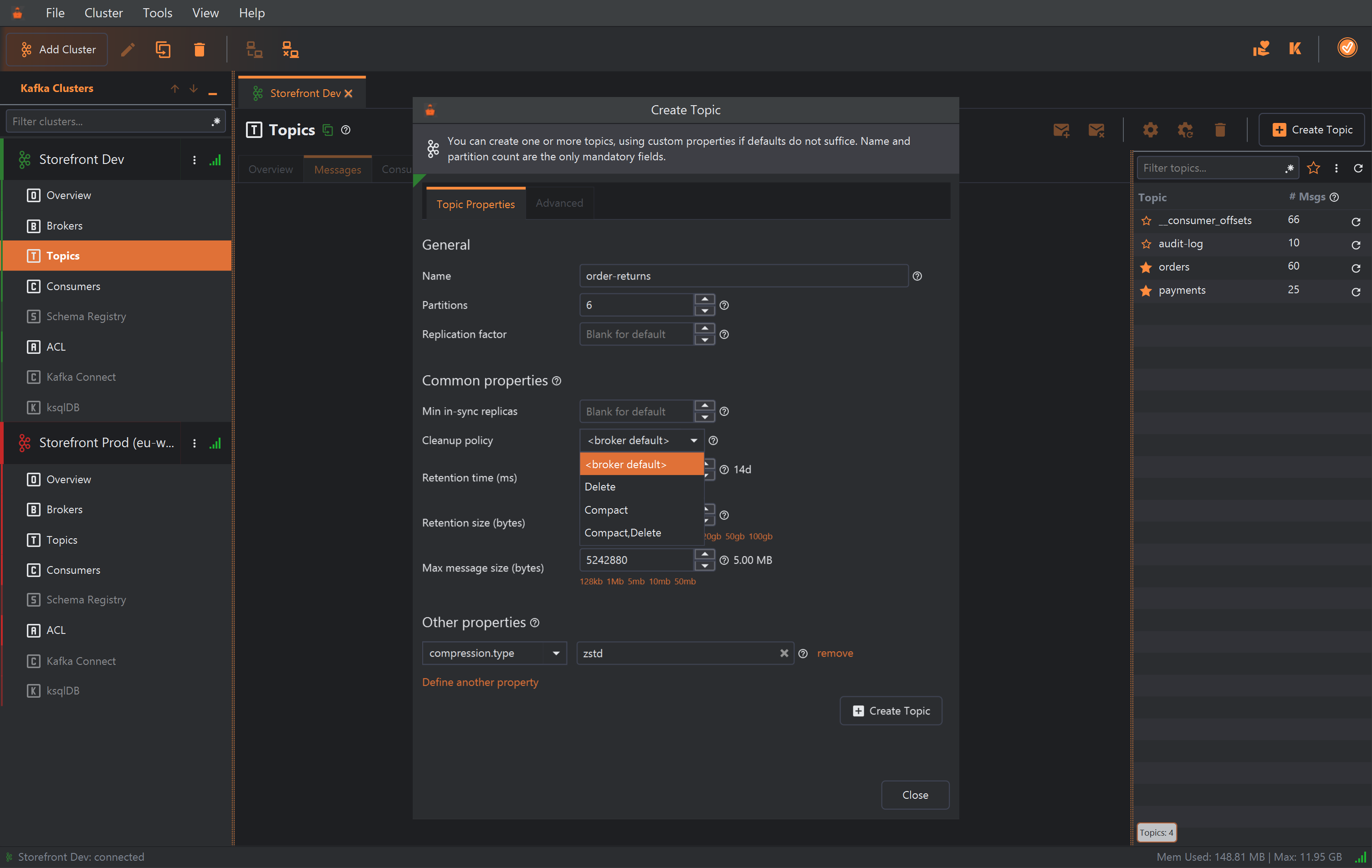This screenshot has height=868, width=1372.
Task: Toggle regex filter in topics filter box
Action: coord(1290,168)
